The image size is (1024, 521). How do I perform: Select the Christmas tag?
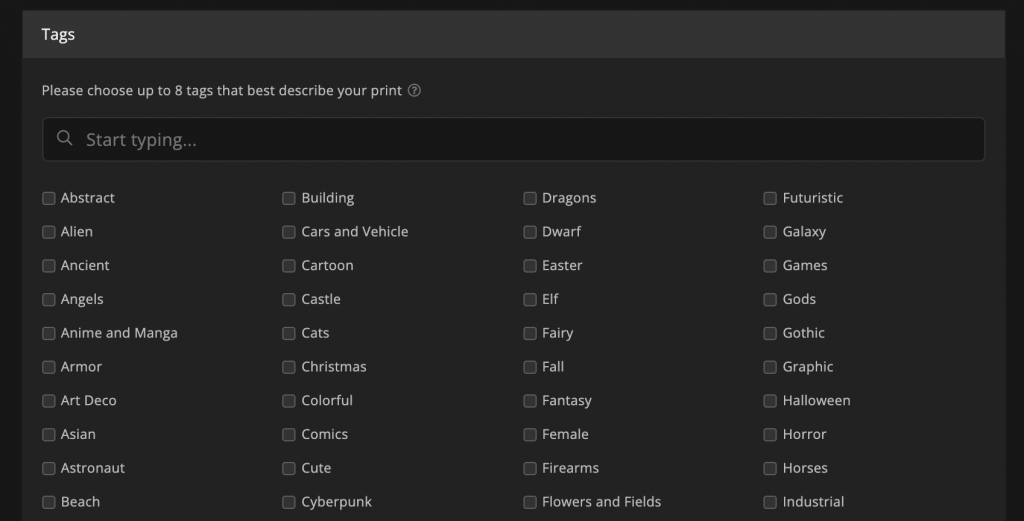tap(289, 367)
